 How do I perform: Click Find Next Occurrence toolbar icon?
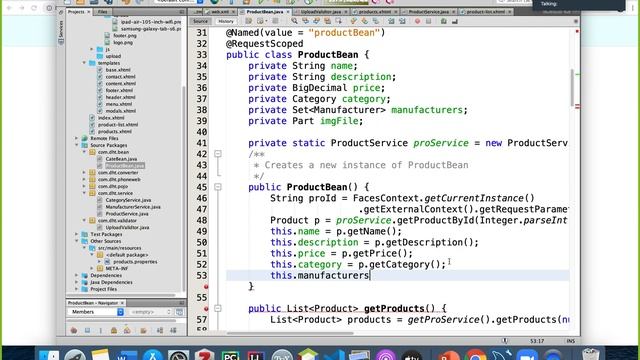pos(316,21)
